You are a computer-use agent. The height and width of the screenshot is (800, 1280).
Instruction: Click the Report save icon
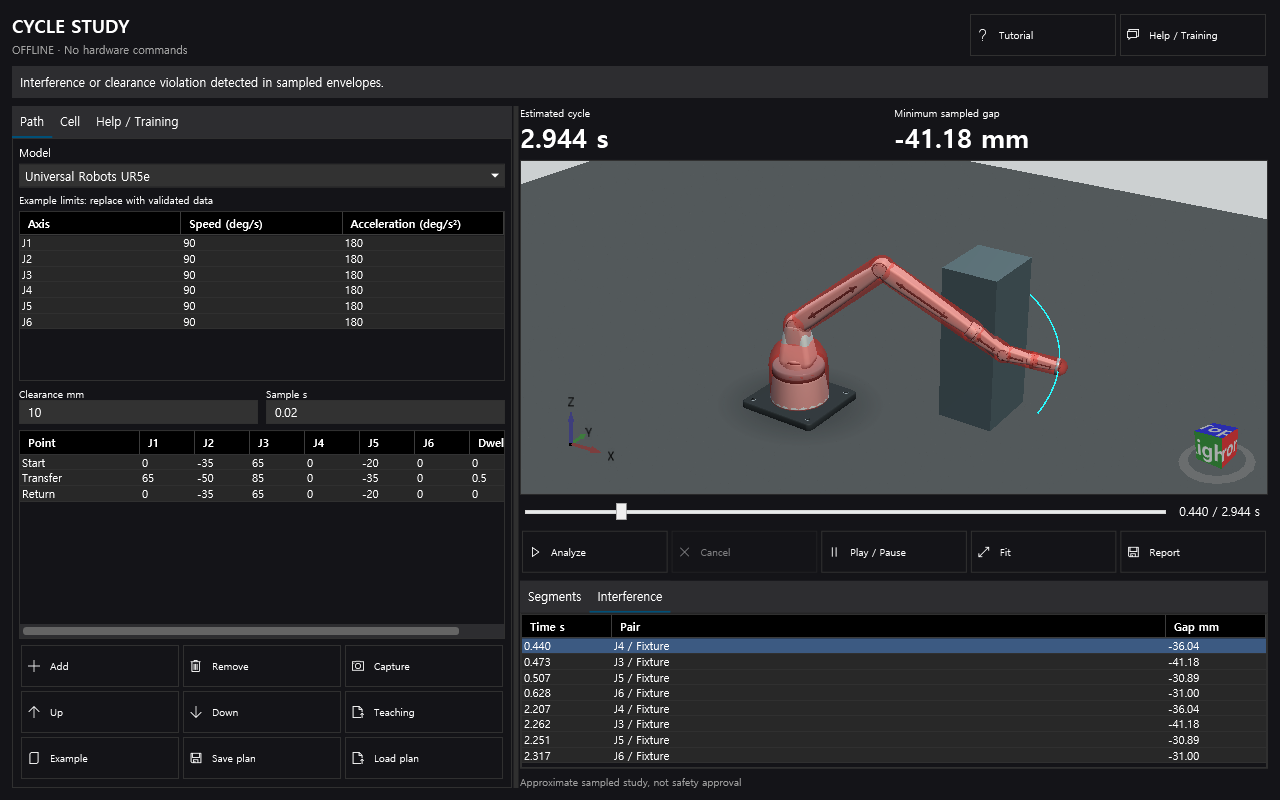click(x=1133, y=552)
